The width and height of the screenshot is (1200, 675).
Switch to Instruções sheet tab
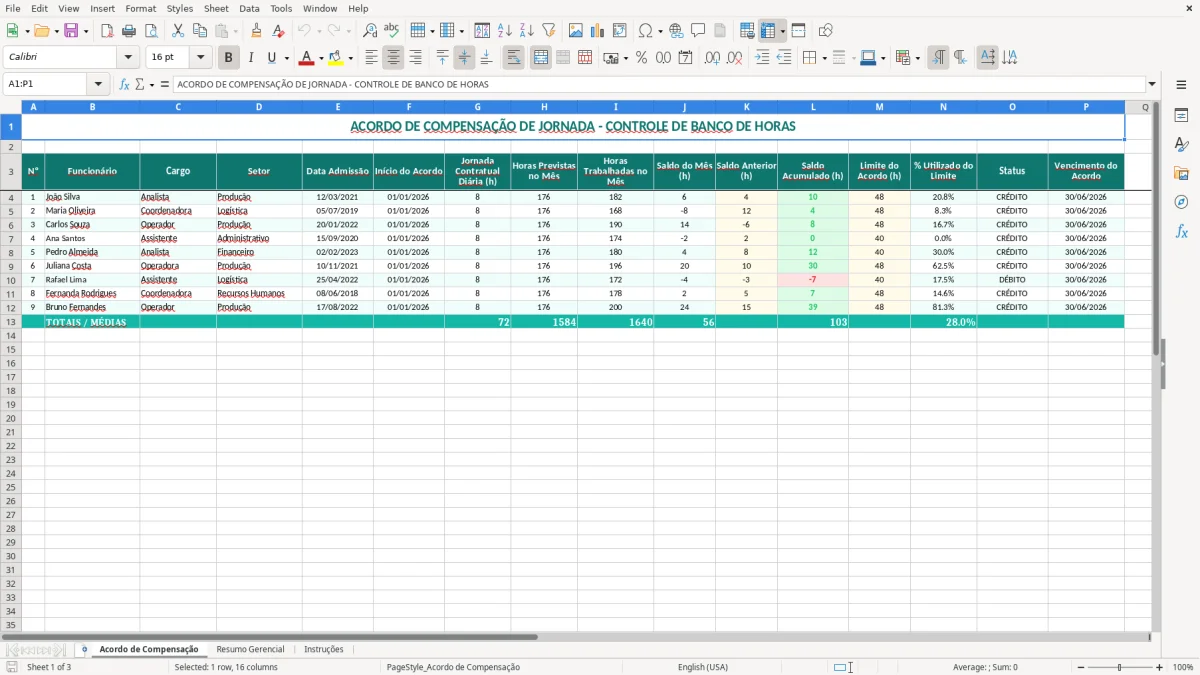tap(323, 649)
